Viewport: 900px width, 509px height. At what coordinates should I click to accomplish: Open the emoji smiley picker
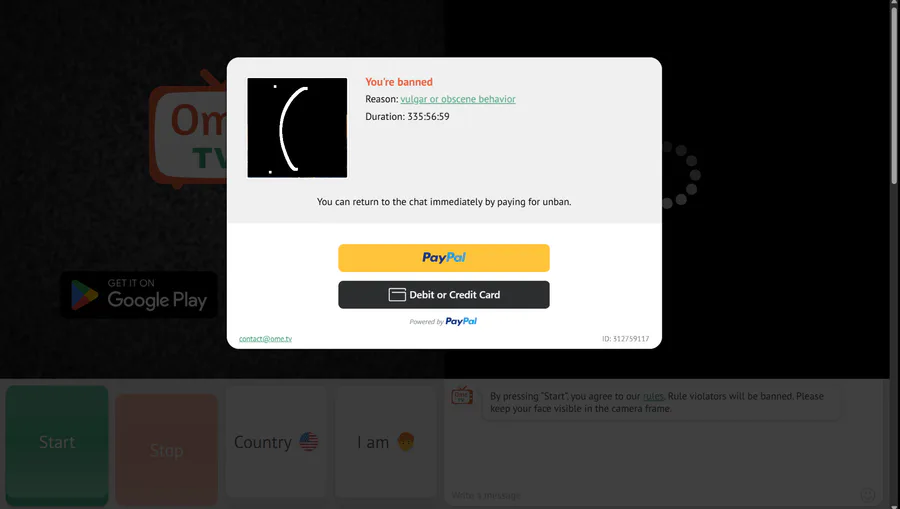pyautogui.click(x=868, y=495)
